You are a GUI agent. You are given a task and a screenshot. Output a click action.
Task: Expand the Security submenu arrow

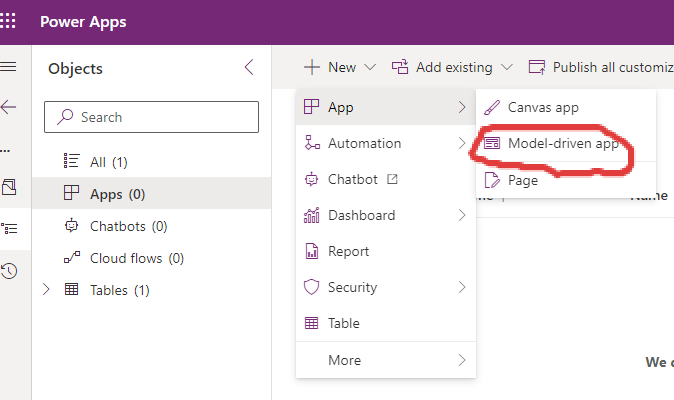(x=461, y=287)
